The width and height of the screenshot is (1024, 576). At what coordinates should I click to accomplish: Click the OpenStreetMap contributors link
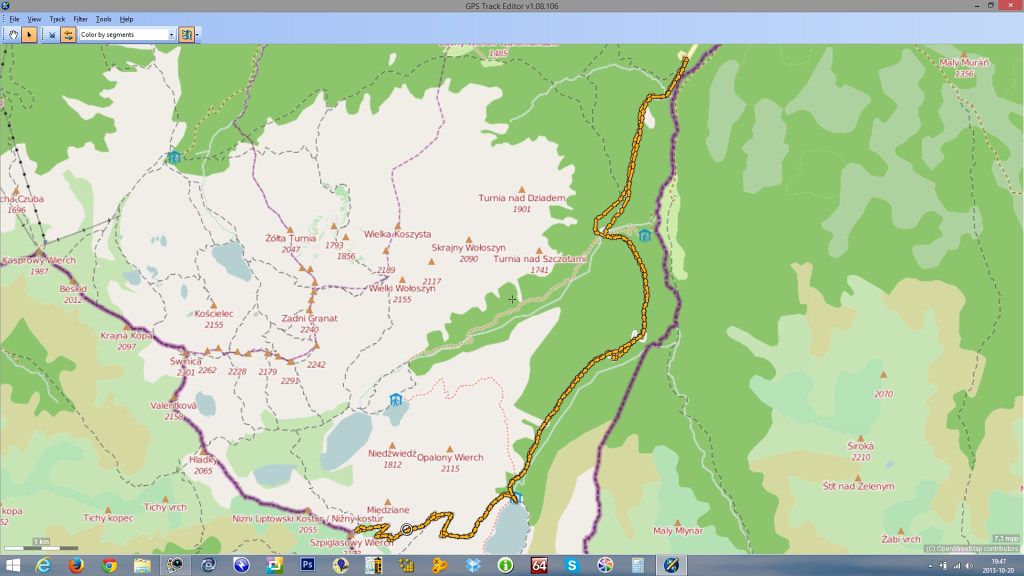973,548
